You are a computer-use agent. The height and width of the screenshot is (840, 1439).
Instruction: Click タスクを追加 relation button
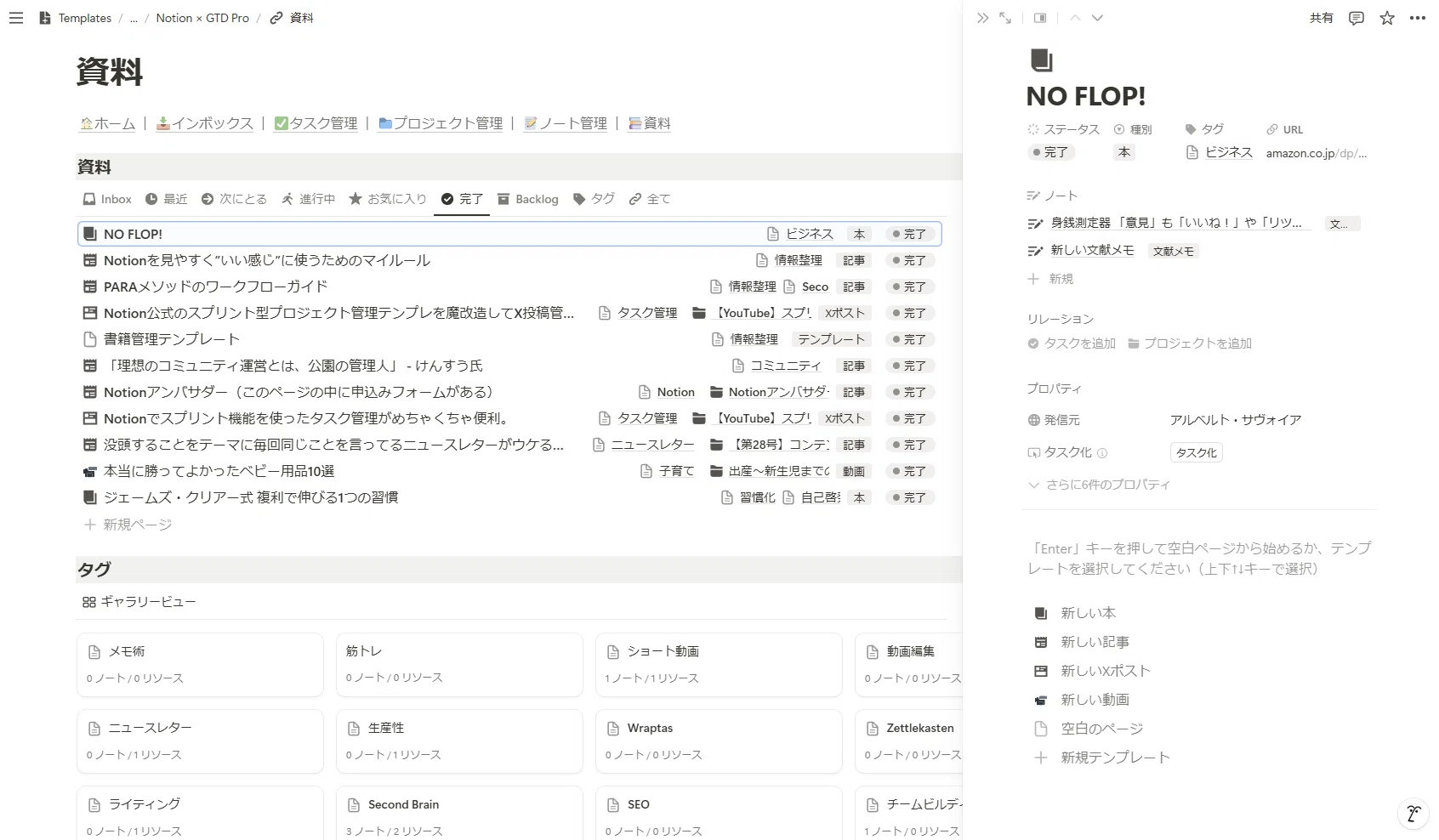1072,343
